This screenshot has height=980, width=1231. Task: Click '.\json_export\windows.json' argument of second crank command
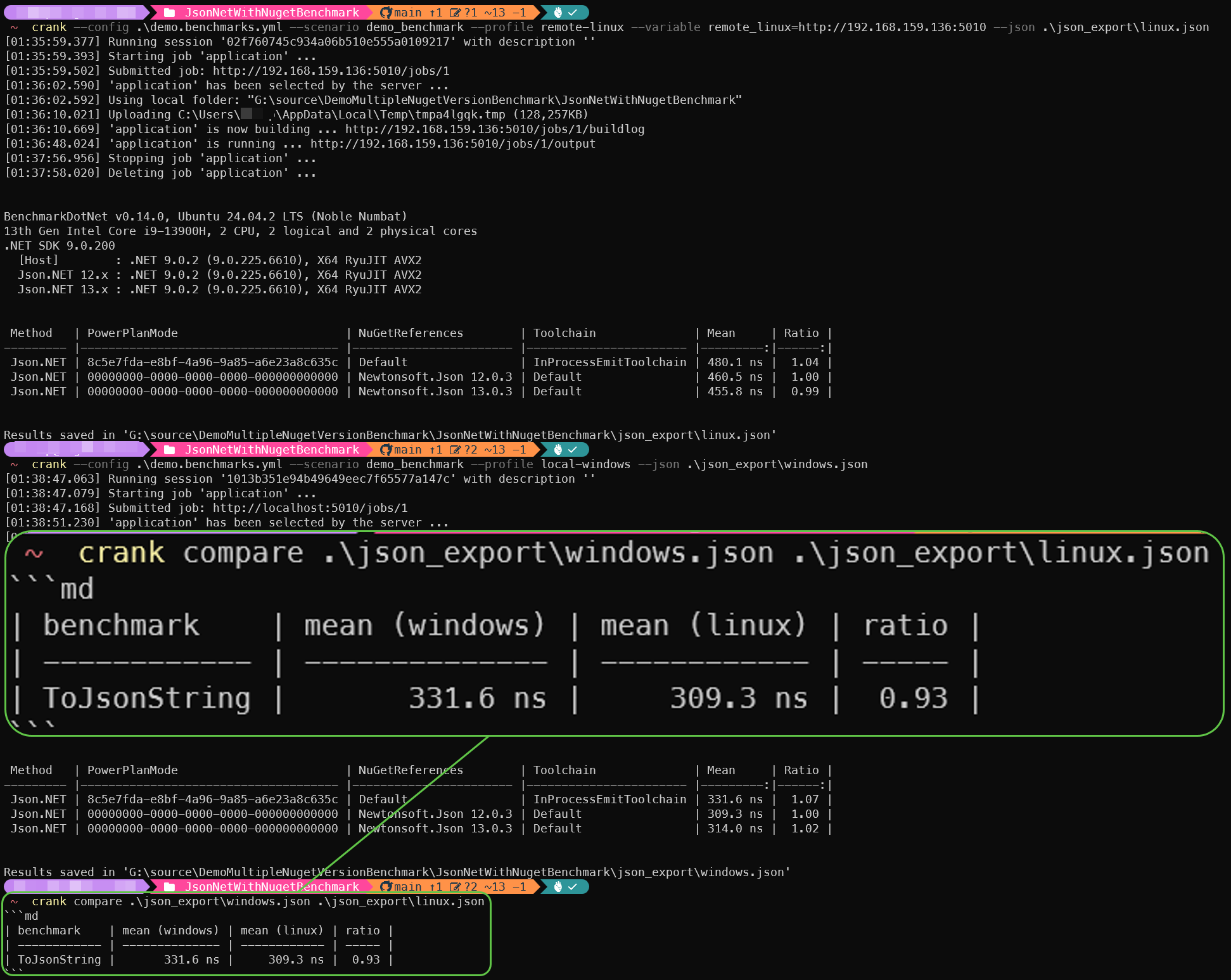[x=777, y=464]
